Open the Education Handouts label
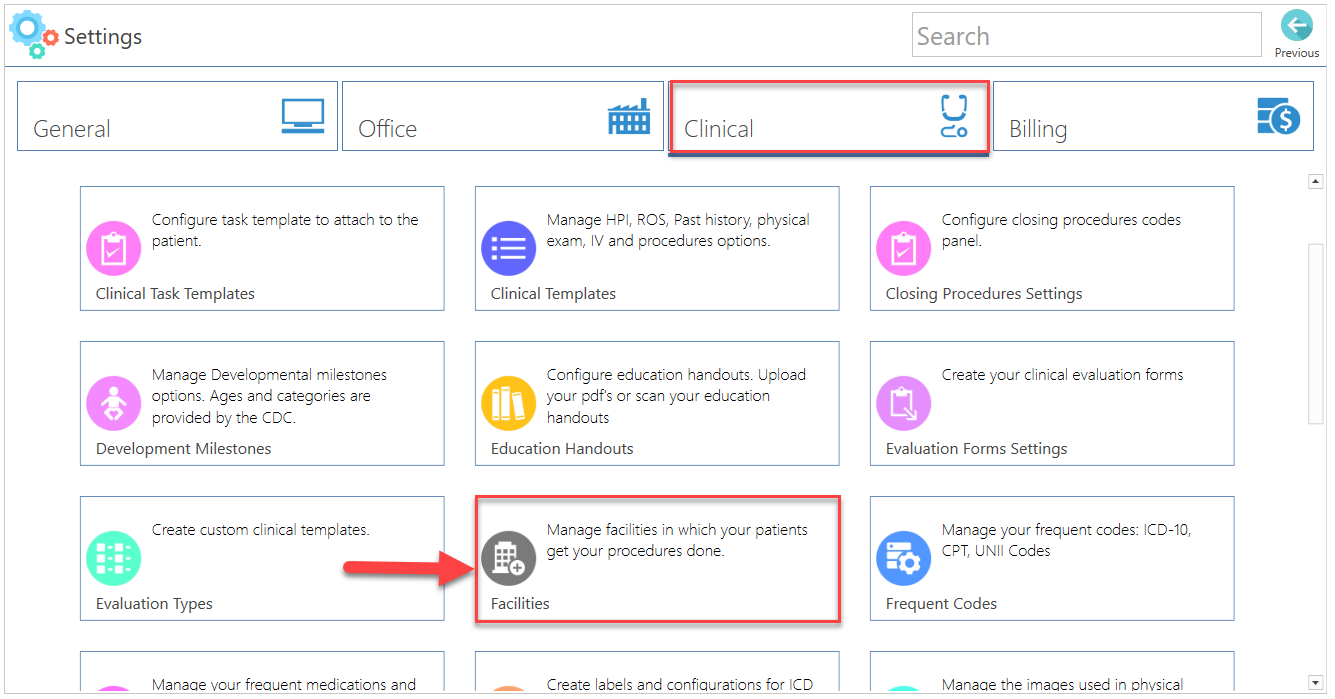Screen dimensions: 1335x699 coord(562,449)
